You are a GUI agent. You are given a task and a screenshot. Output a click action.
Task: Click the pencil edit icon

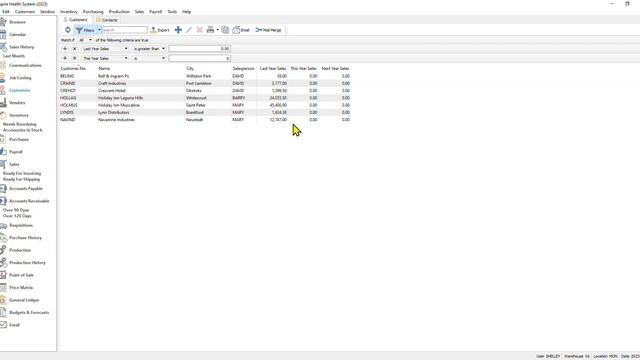189,30
